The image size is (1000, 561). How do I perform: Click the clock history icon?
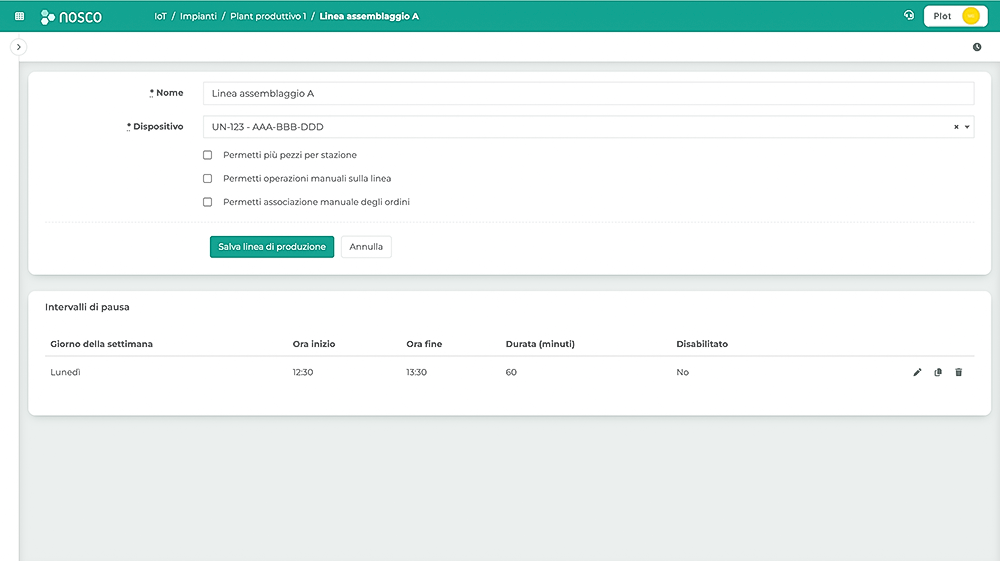(x=977, y=47)
